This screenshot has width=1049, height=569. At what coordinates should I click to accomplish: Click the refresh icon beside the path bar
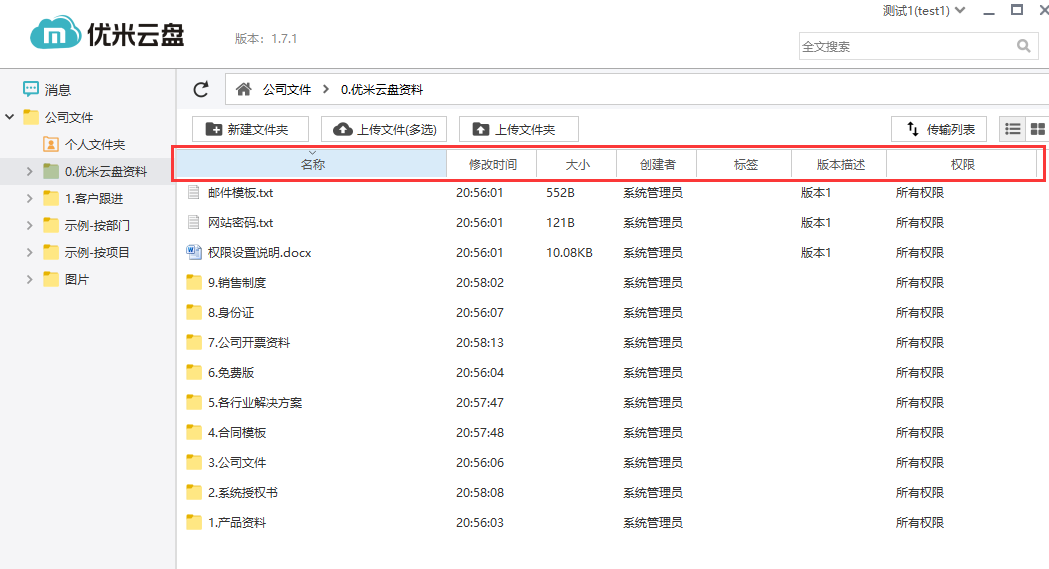pos(201,90)
